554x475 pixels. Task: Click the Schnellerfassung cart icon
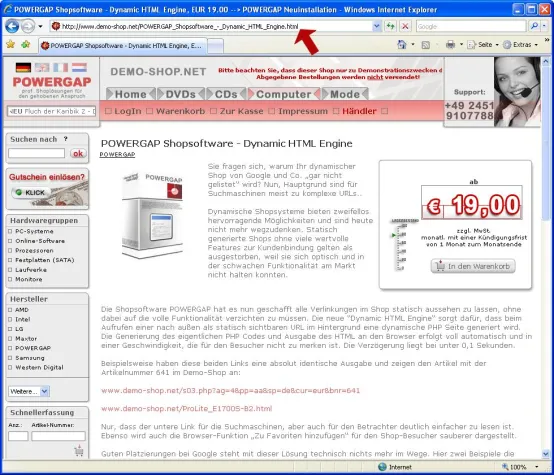(x=79, y=451)
